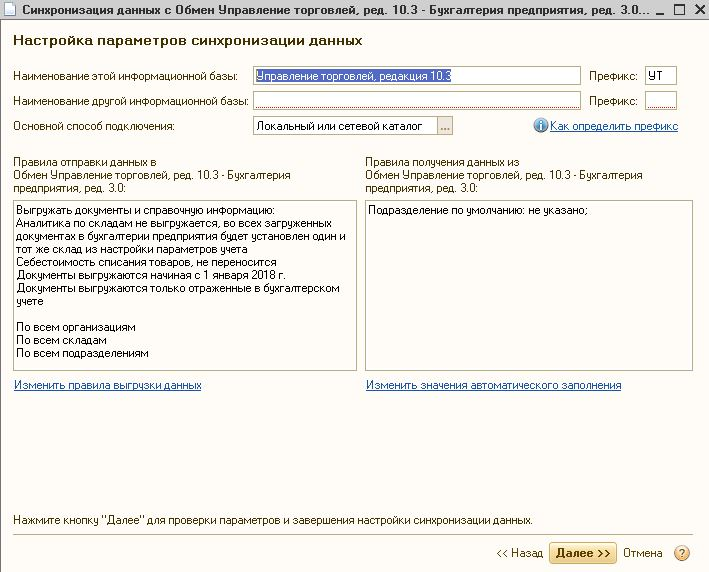Click the empty 'Наименование другой информационной базы' field
Viewport: 709px width, 572px height.
(416, 100)
